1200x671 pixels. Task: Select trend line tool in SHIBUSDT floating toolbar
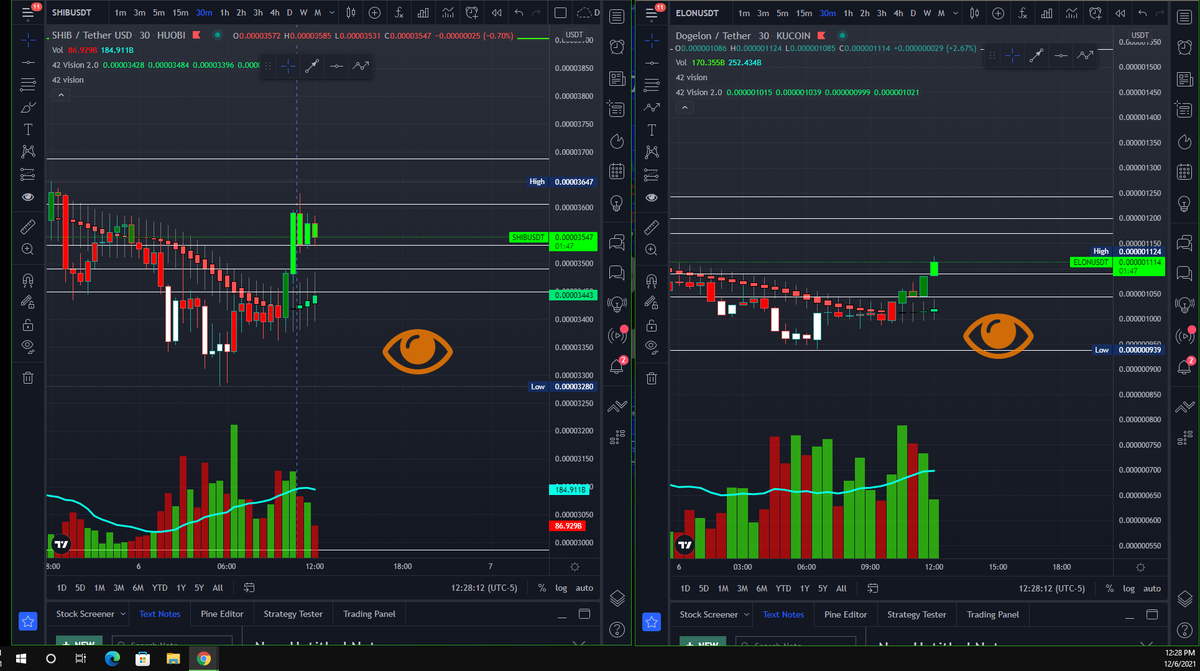pos(312,65)
